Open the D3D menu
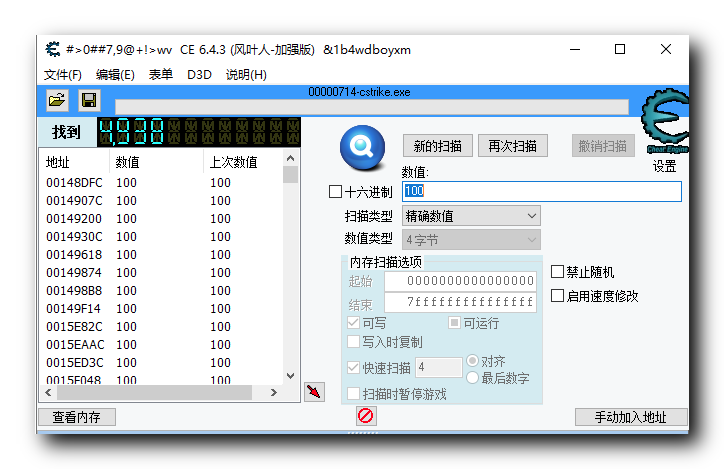Screen dimensions: 724x469 click(x=199, y=75)
